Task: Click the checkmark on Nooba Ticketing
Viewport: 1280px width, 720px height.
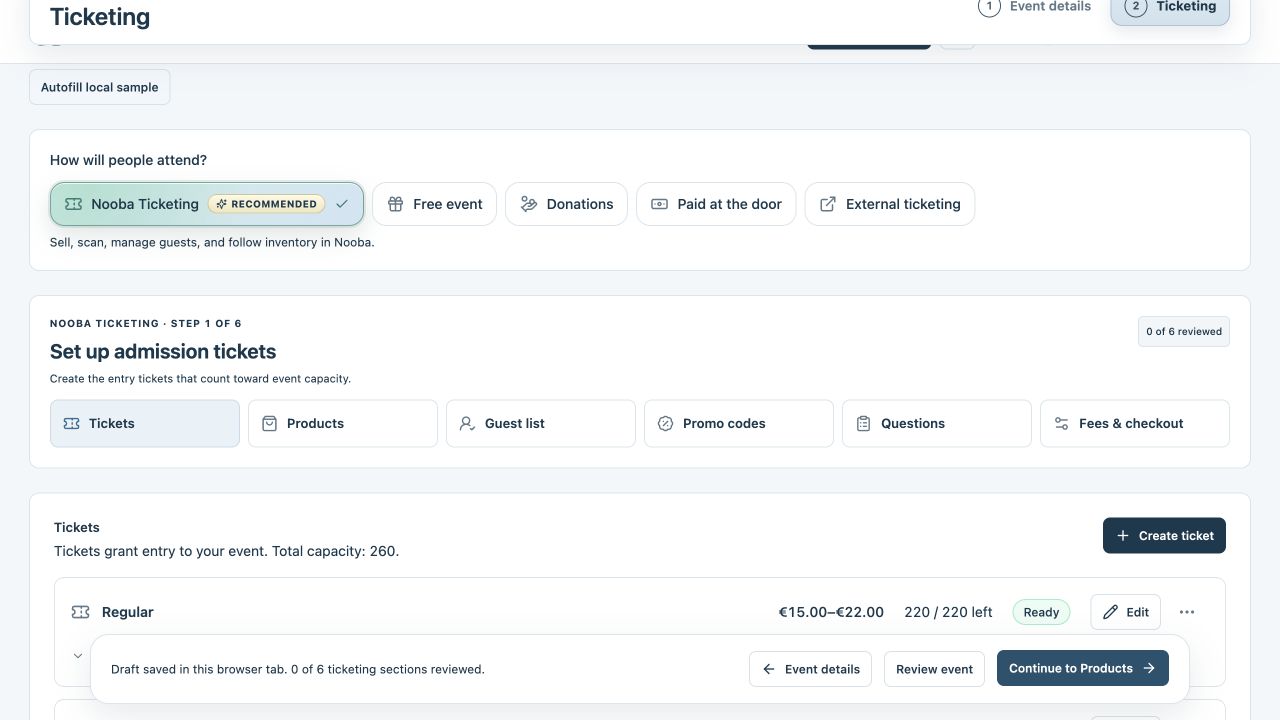Action: point(342,204)
